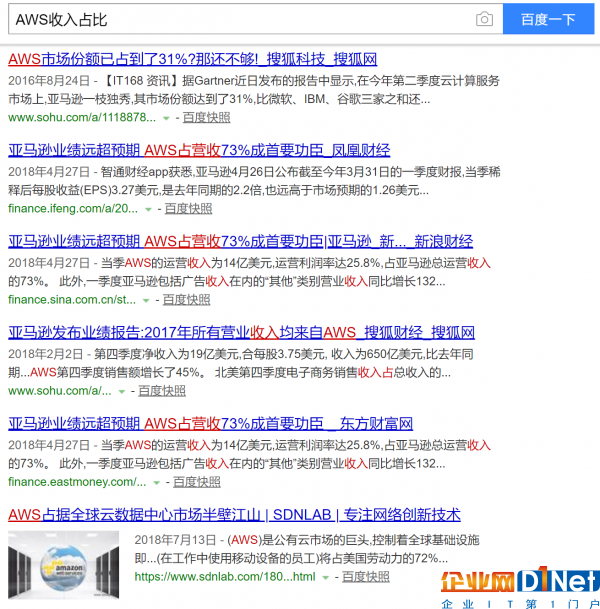600x609 pixels.
Task: Open the 东方财富网 result about AWS占营收73%
Action: pyautogui.click(x=210, y=424)
